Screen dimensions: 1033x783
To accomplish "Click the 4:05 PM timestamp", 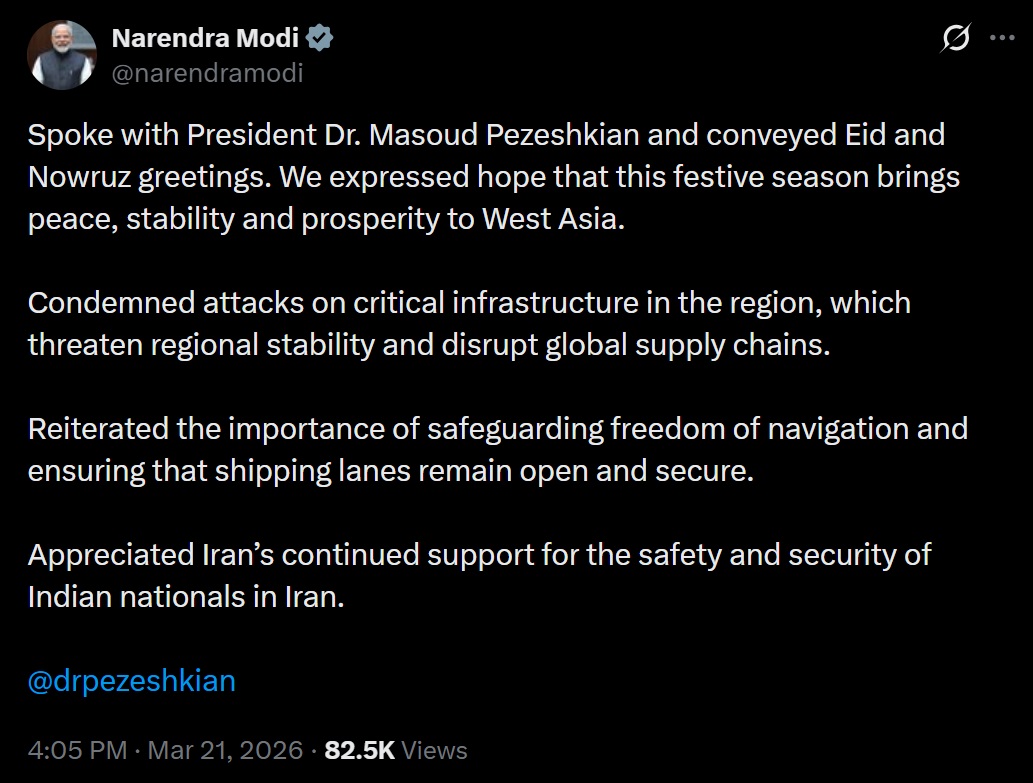I will 77,750.
